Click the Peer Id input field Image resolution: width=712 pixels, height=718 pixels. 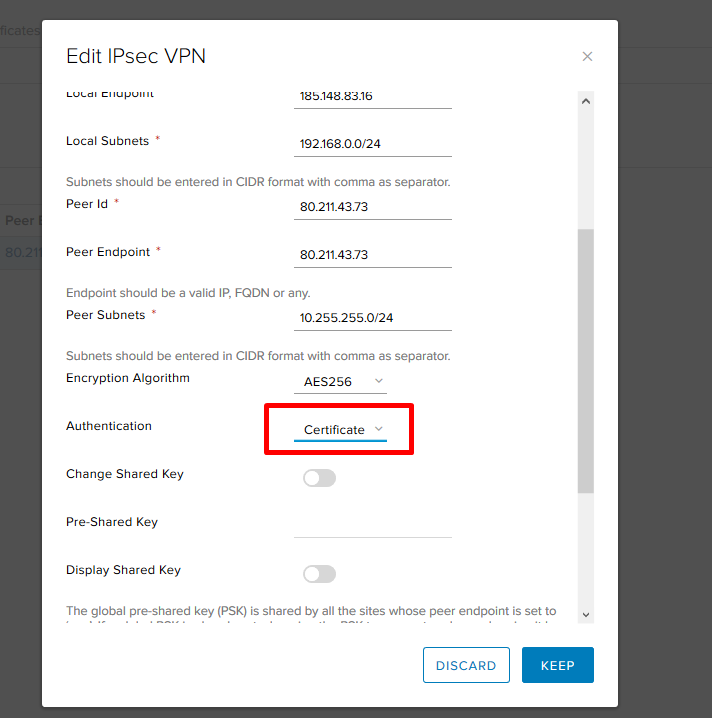point(373,207)
